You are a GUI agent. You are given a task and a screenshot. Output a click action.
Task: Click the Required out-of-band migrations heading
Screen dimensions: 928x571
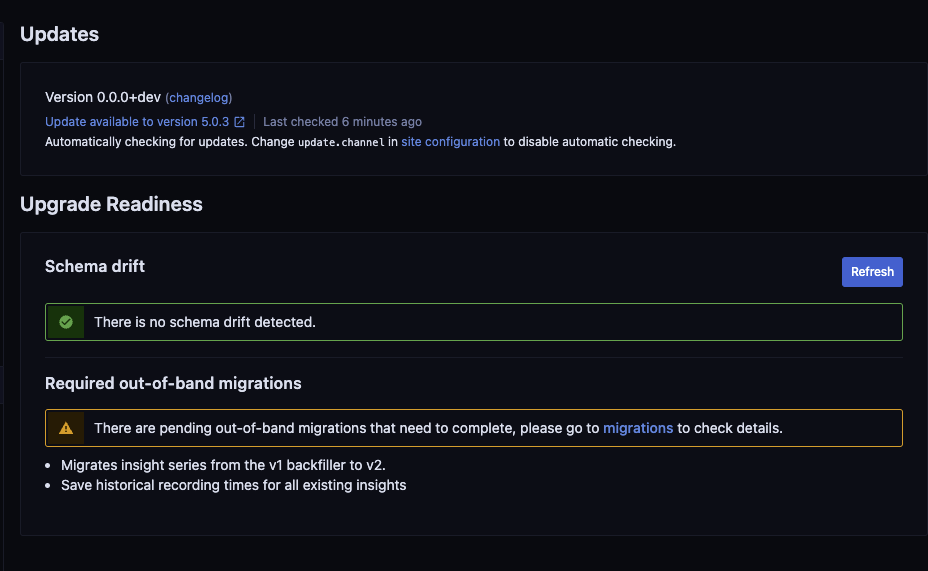click(x=173, y=383)
